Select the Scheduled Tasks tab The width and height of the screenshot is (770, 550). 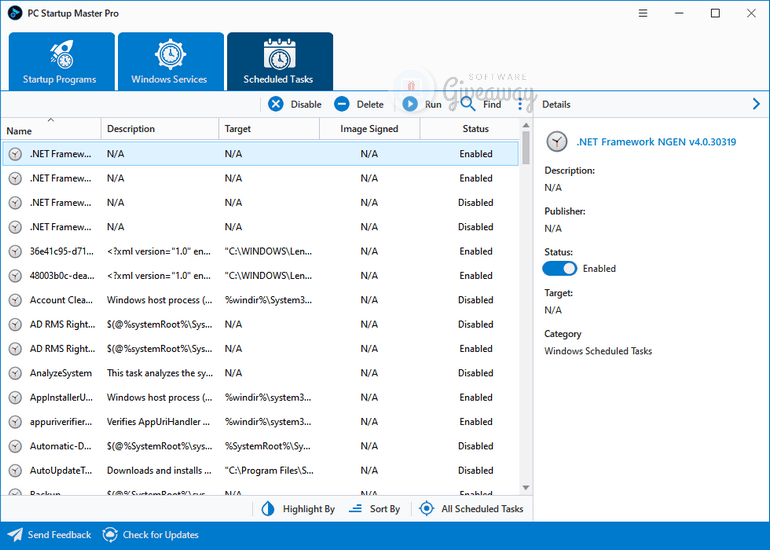(280, 61)
